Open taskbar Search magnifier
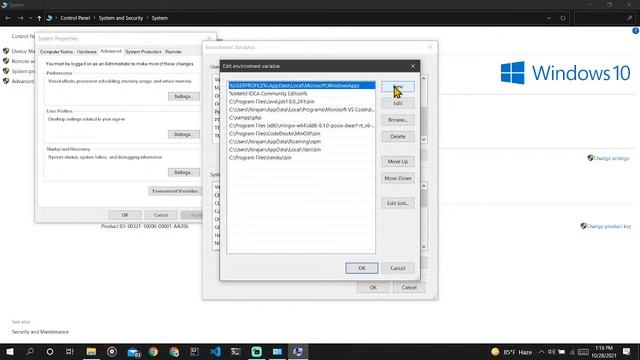640x360 pixels. [x=30, y=351]
